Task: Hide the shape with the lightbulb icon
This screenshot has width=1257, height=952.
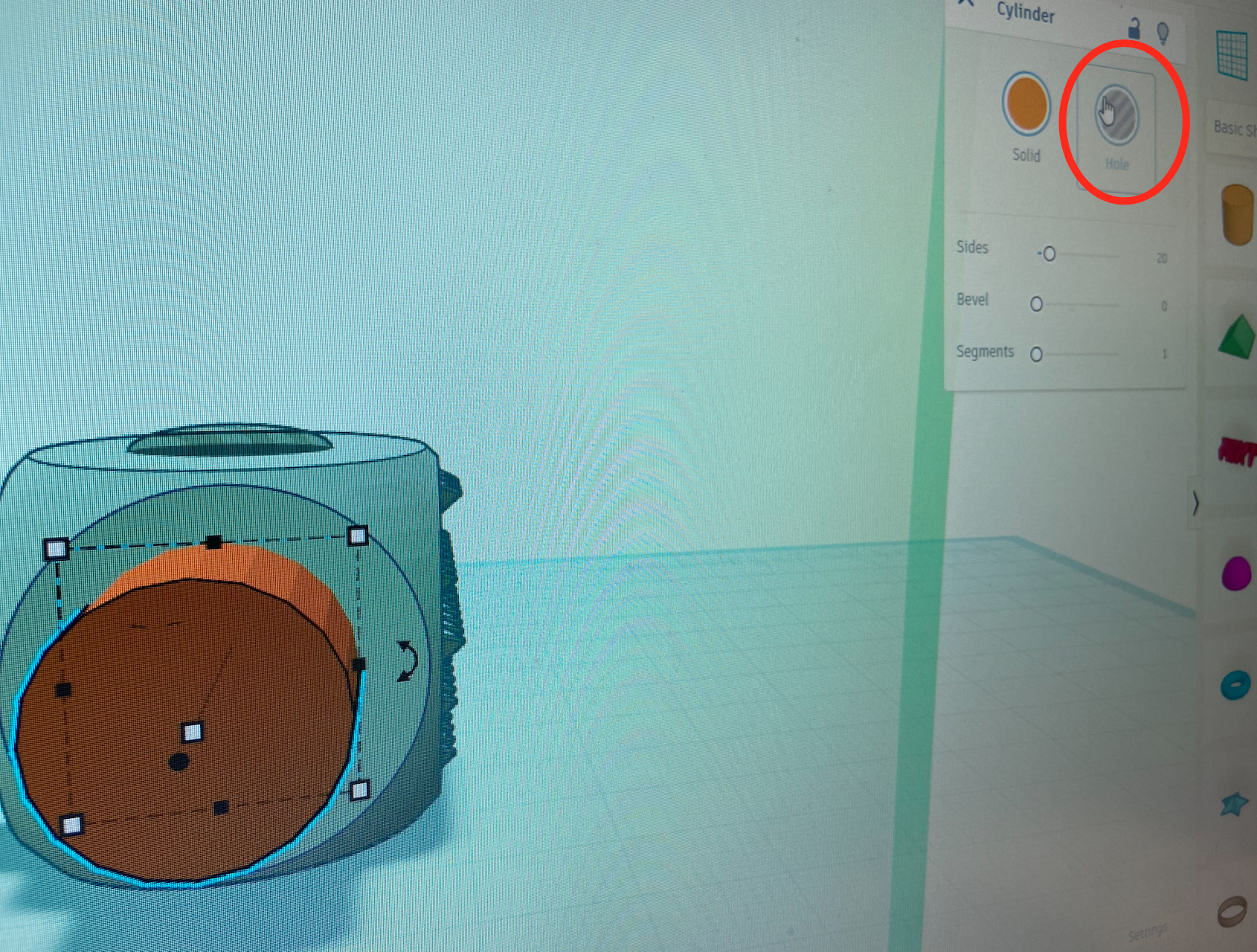Action: coord(1163,33)
